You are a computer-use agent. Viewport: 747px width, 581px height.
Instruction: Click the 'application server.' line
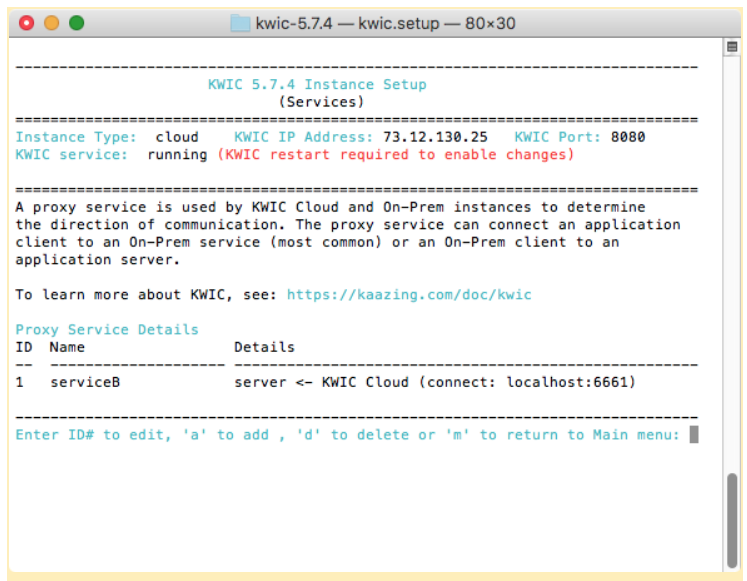[98, 260]
